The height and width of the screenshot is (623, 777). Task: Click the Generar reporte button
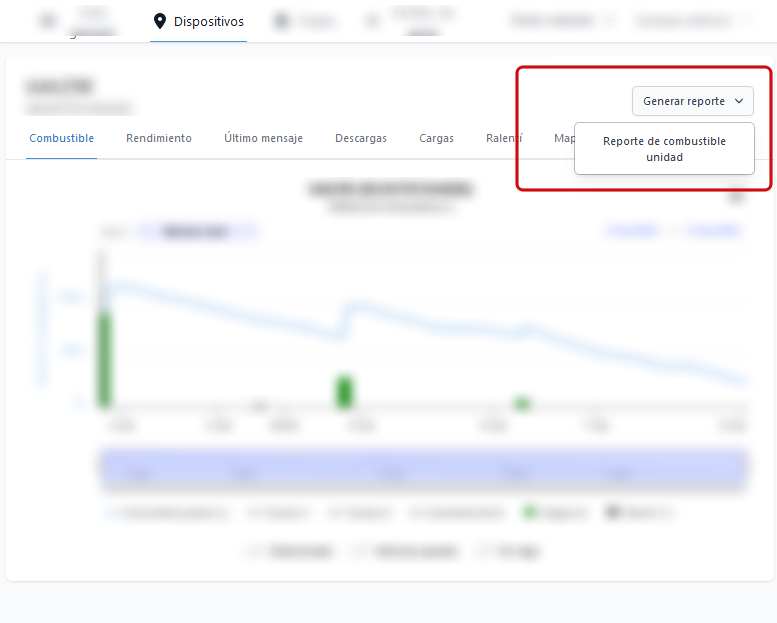(684, 101)
